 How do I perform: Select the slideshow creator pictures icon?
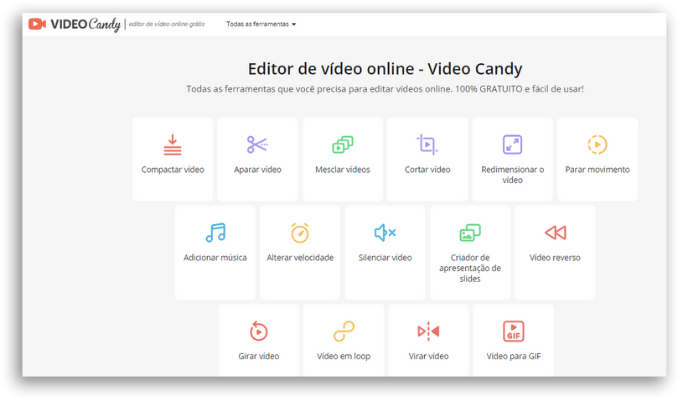(470, 233)
